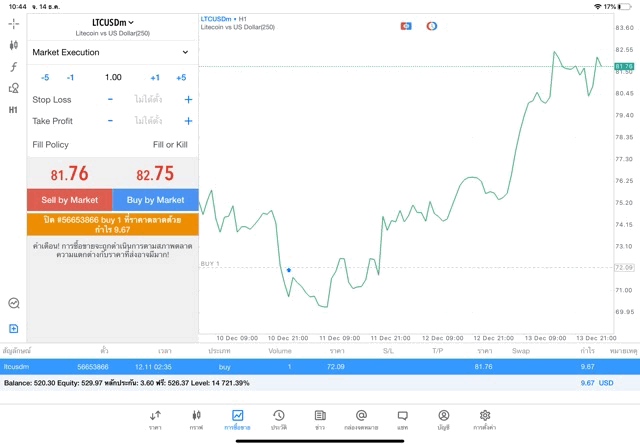Switch to the Chart tab
Screen dimensions: 640x447
click(196, 420)
